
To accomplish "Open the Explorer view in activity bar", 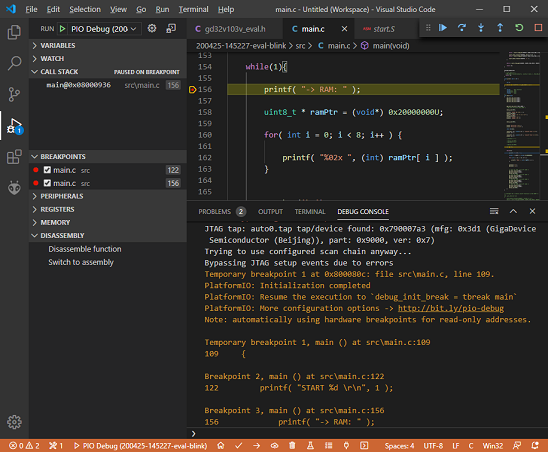I will click(x=14, y=32).
